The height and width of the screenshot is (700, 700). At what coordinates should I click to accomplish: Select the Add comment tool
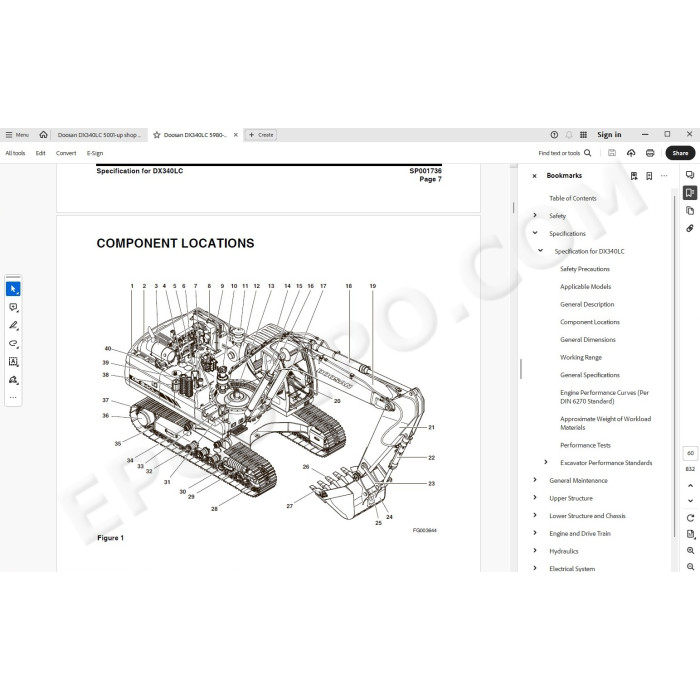click(x=13, y=307)
